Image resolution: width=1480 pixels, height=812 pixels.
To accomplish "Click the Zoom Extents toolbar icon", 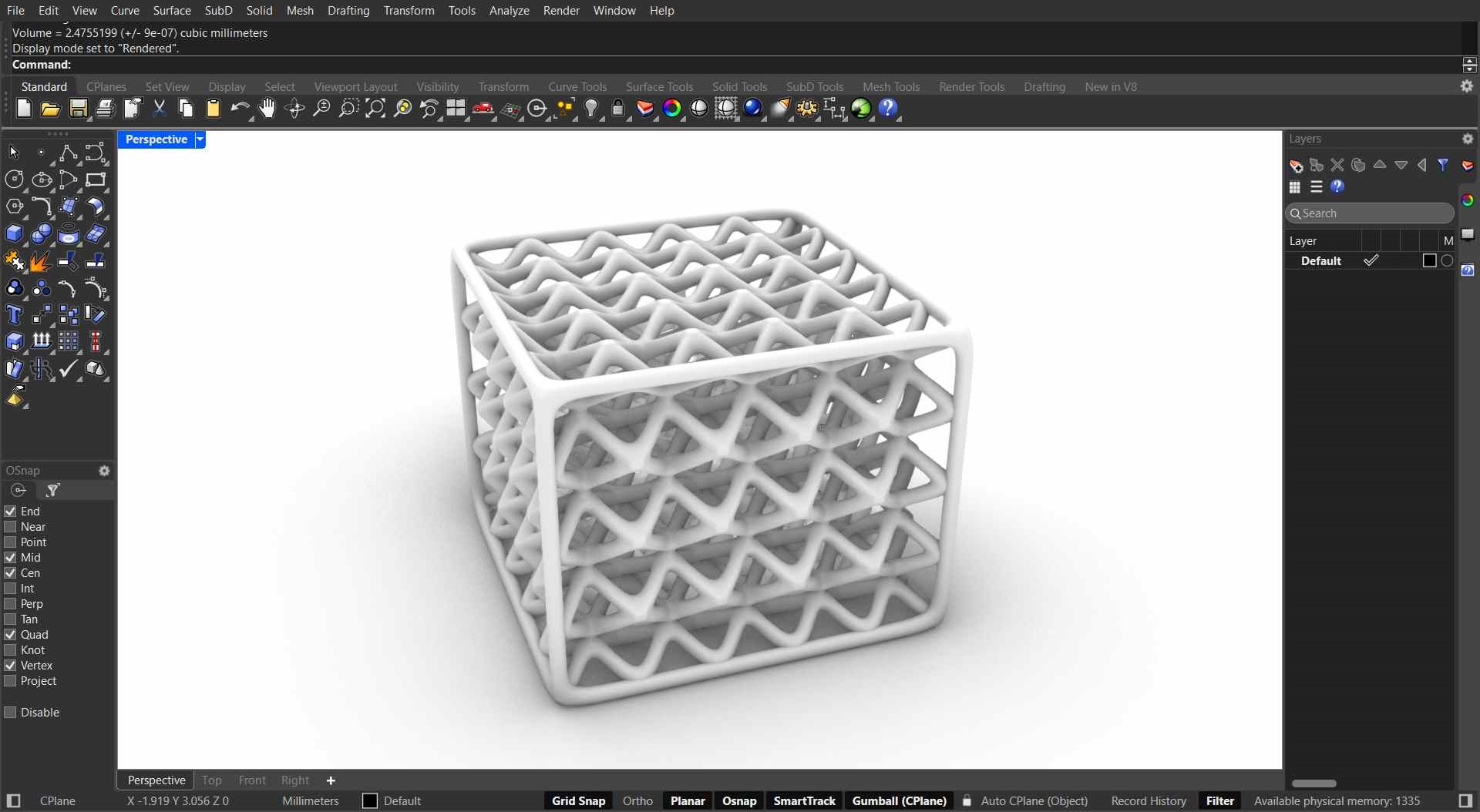I will tap(375, 109).
